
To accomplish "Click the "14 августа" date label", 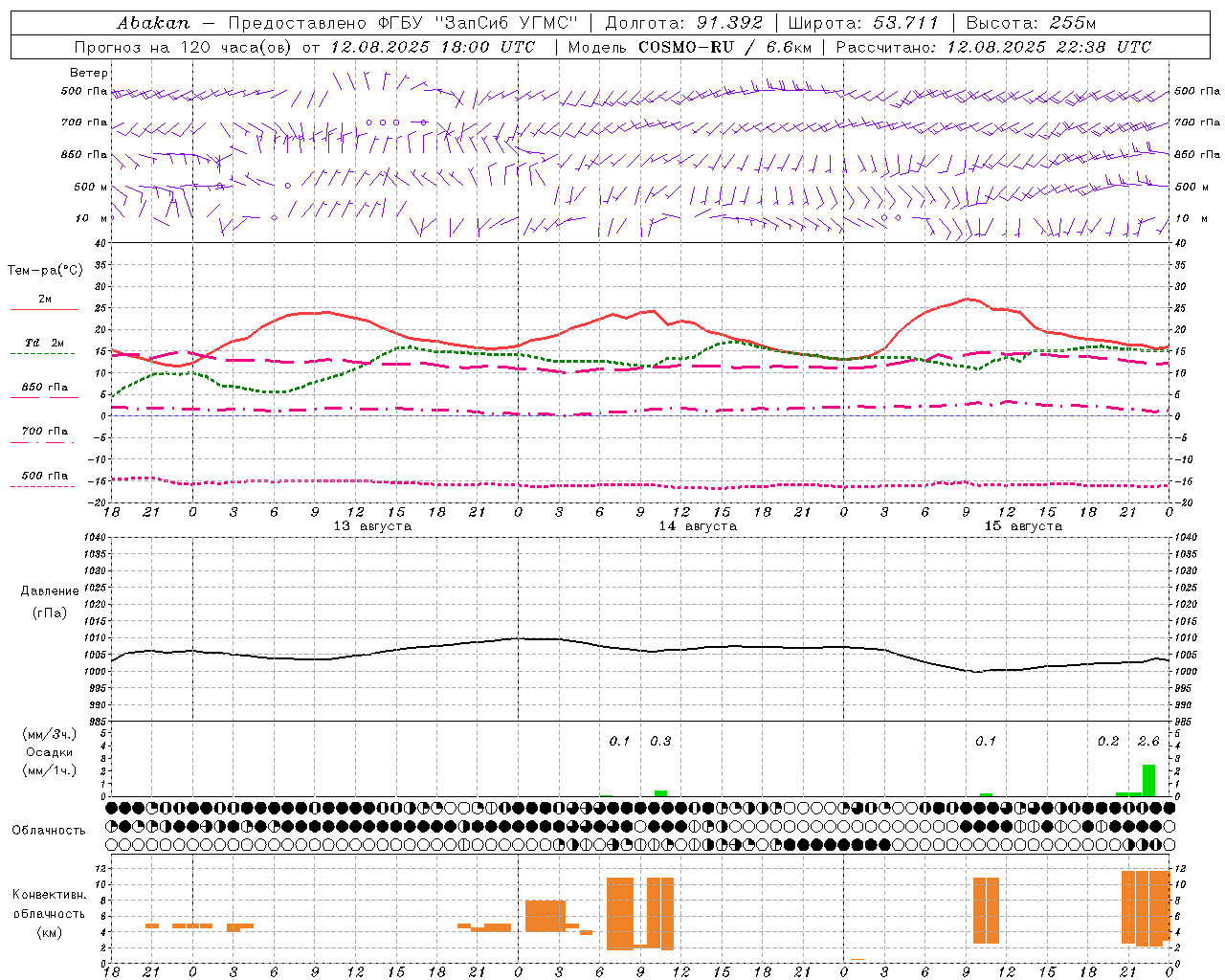I will click(698, 526).
